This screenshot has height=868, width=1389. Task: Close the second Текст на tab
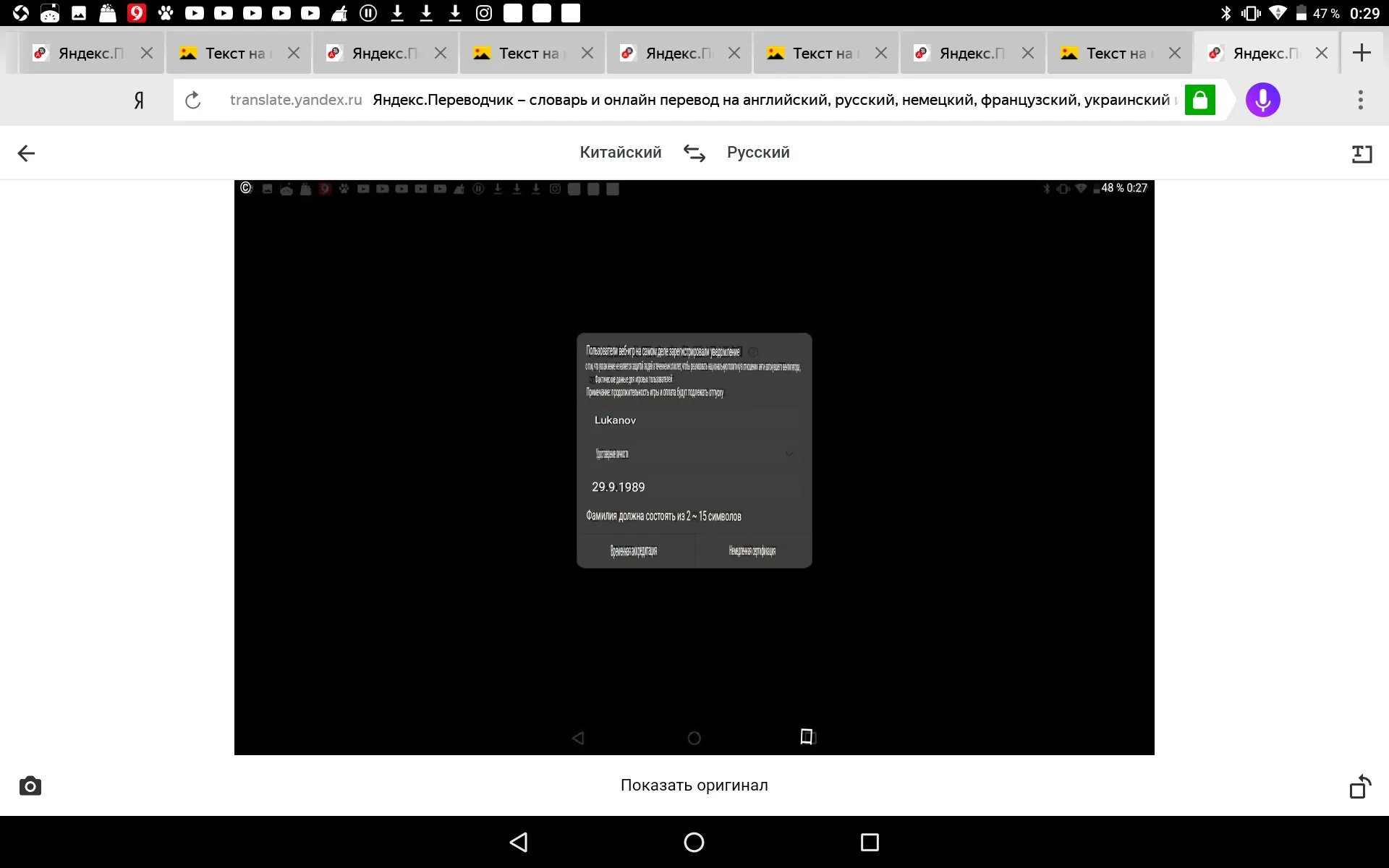(x=587, y=53)
